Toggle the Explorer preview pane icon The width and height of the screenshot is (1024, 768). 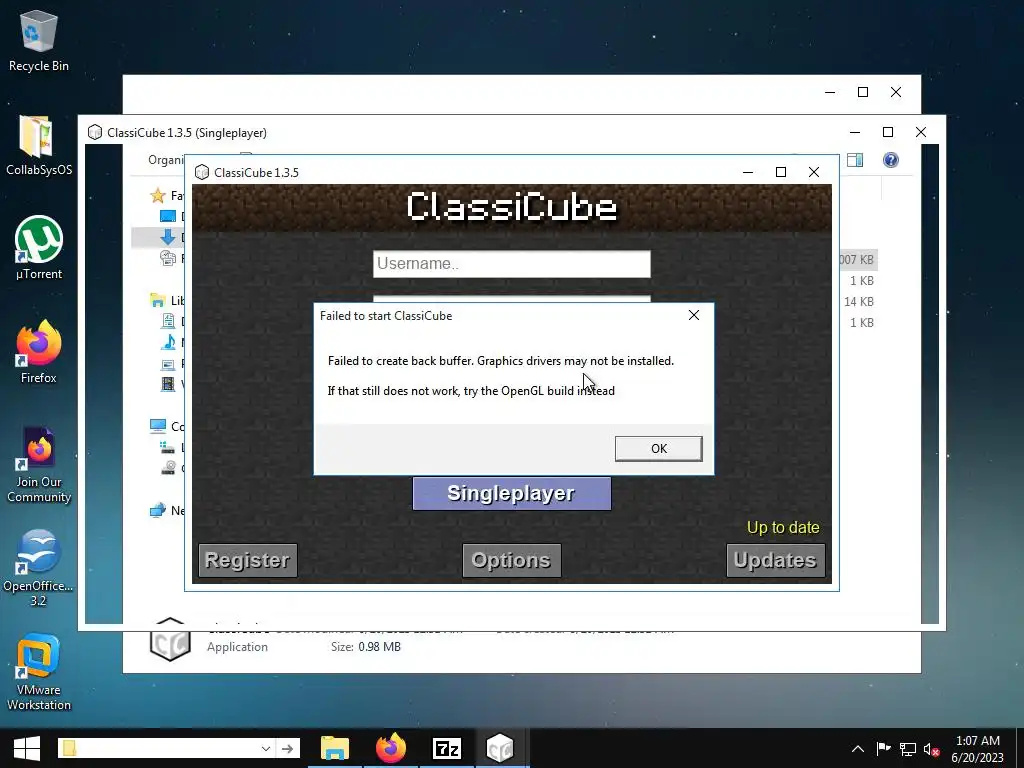click(855, 160)
